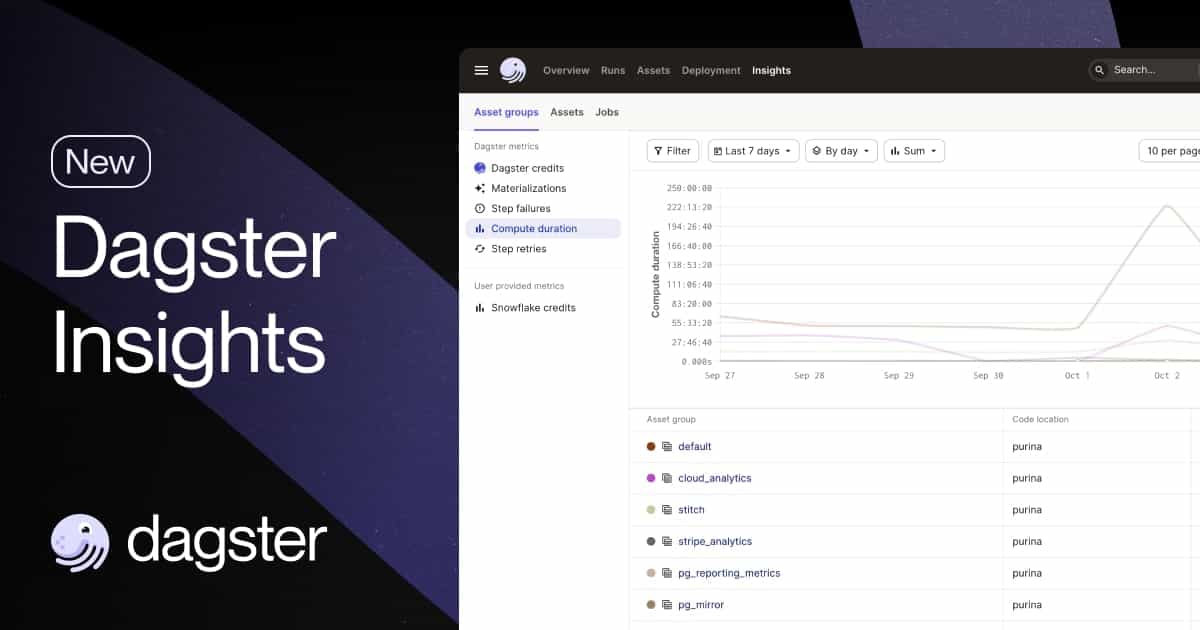
Task: Click the default group brown color dot
Action: pos(651,447)
